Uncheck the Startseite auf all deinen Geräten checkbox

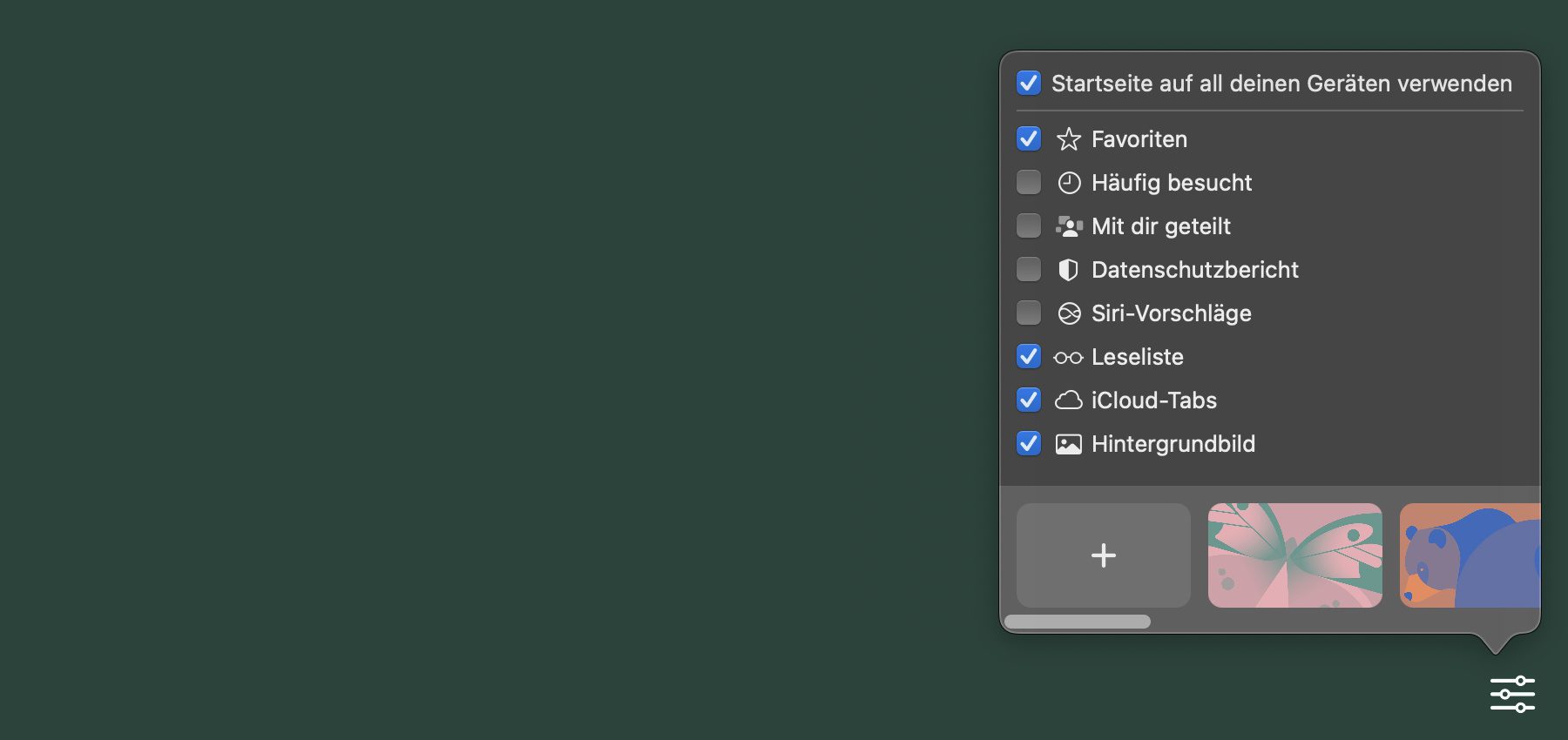(x=1029, y=84)
